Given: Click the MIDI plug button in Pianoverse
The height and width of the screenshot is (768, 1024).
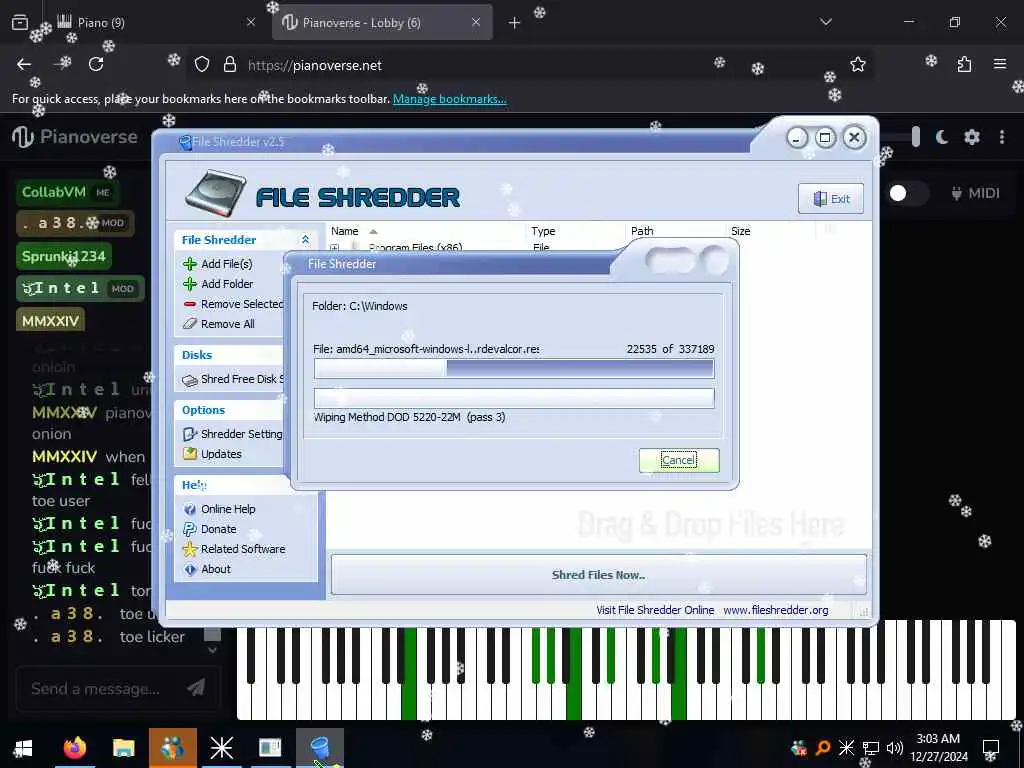Looking at the screenshot, I should click(976, 193).
